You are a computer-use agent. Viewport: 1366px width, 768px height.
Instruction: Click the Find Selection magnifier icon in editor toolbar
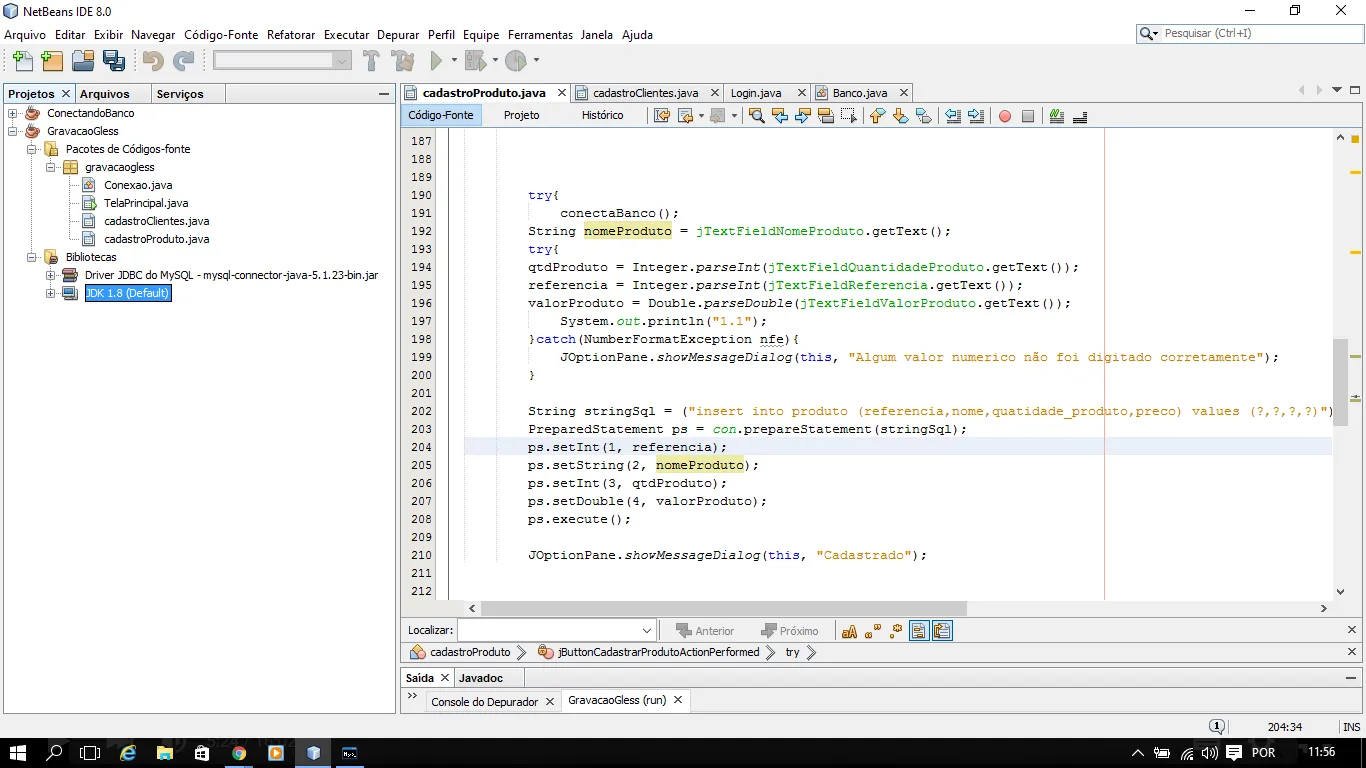(757, 116)
